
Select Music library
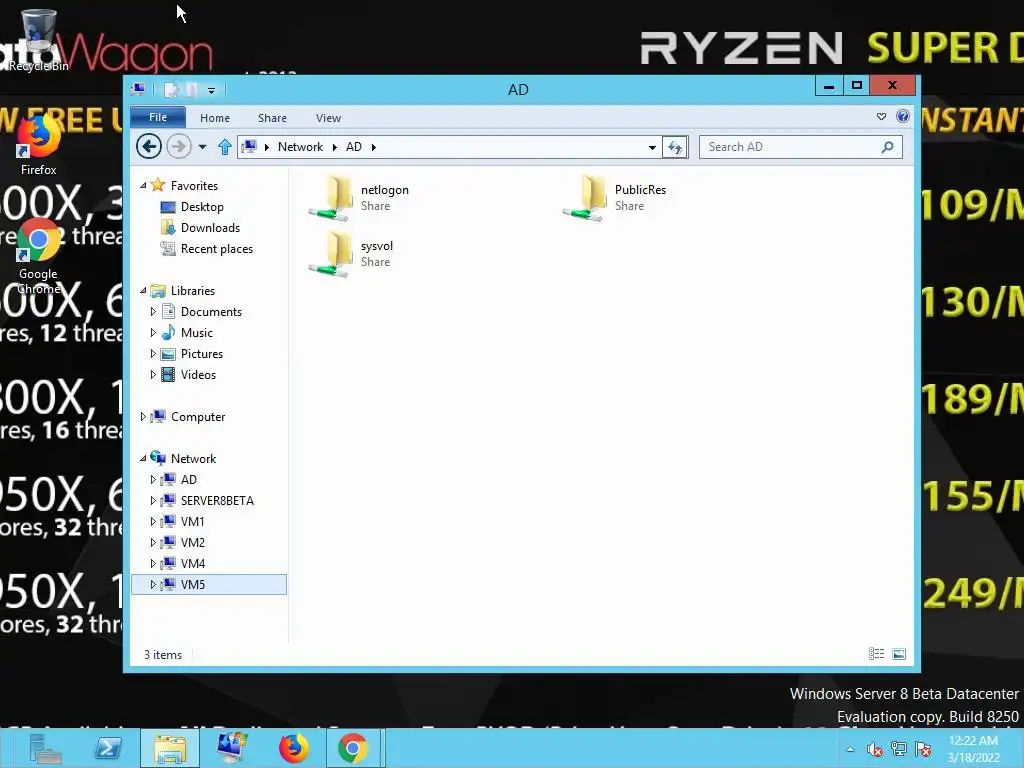click(x=197, y=333)
